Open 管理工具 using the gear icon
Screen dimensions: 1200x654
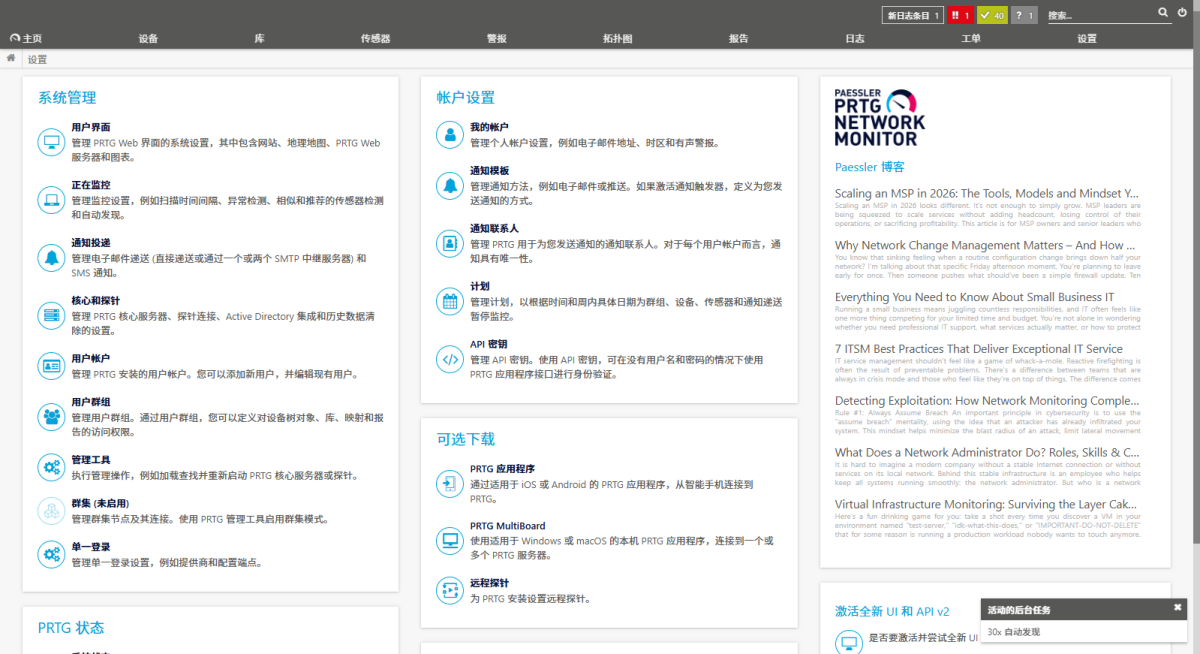pyautogui.click(x=51, y=465)
